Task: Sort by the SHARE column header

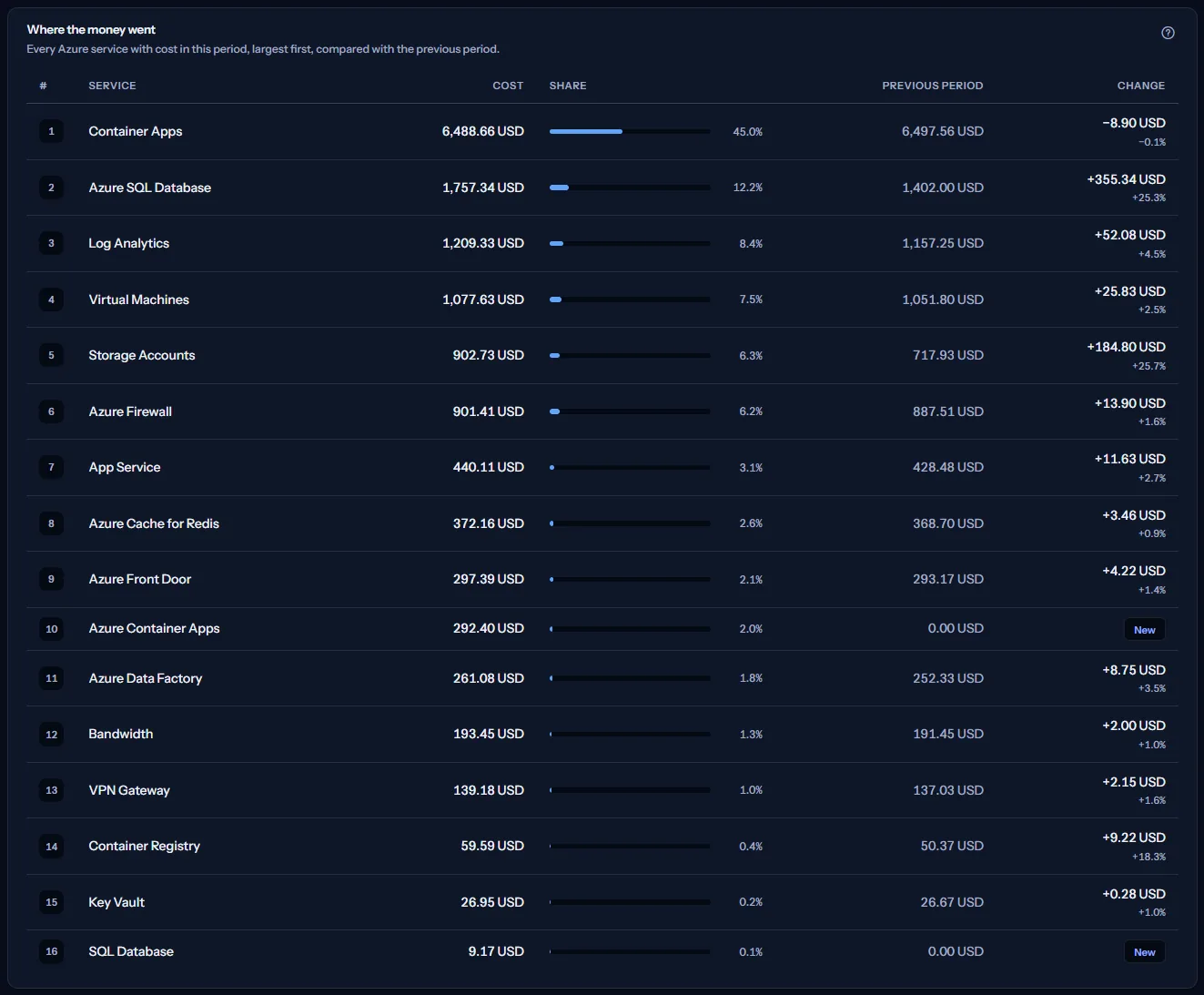Action: click(568, 86)
